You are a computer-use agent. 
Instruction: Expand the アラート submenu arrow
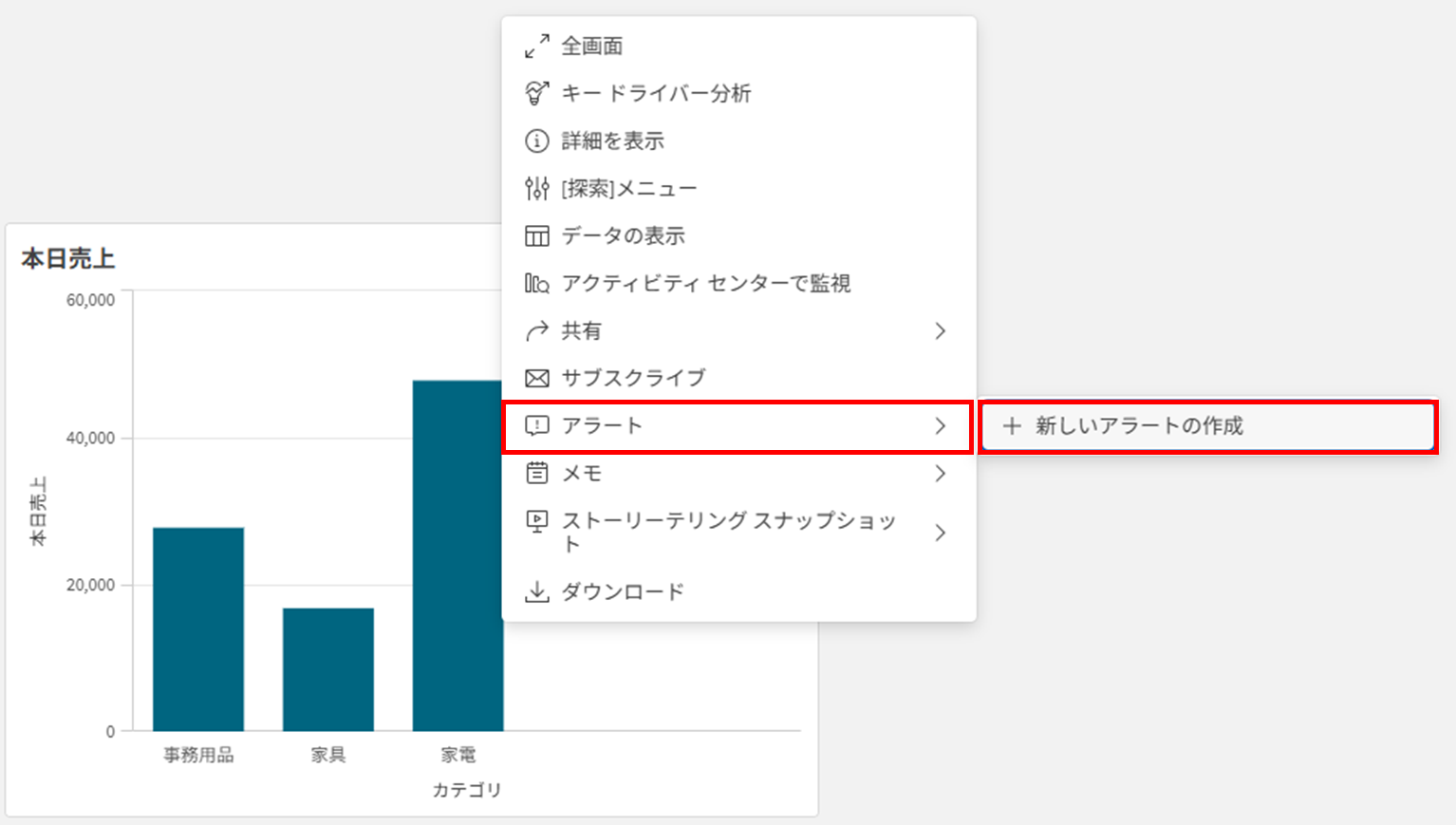click(x=940, y=426)
